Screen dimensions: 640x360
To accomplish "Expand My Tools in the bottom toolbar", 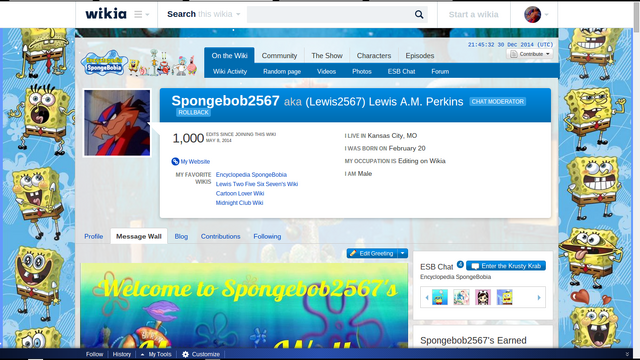I will (156, 354).
